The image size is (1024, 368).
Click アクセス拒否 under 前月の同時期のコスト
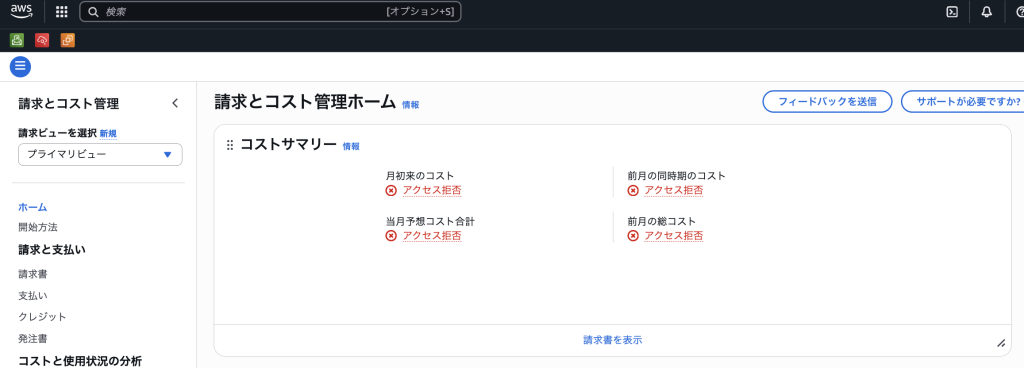(673, 191)
